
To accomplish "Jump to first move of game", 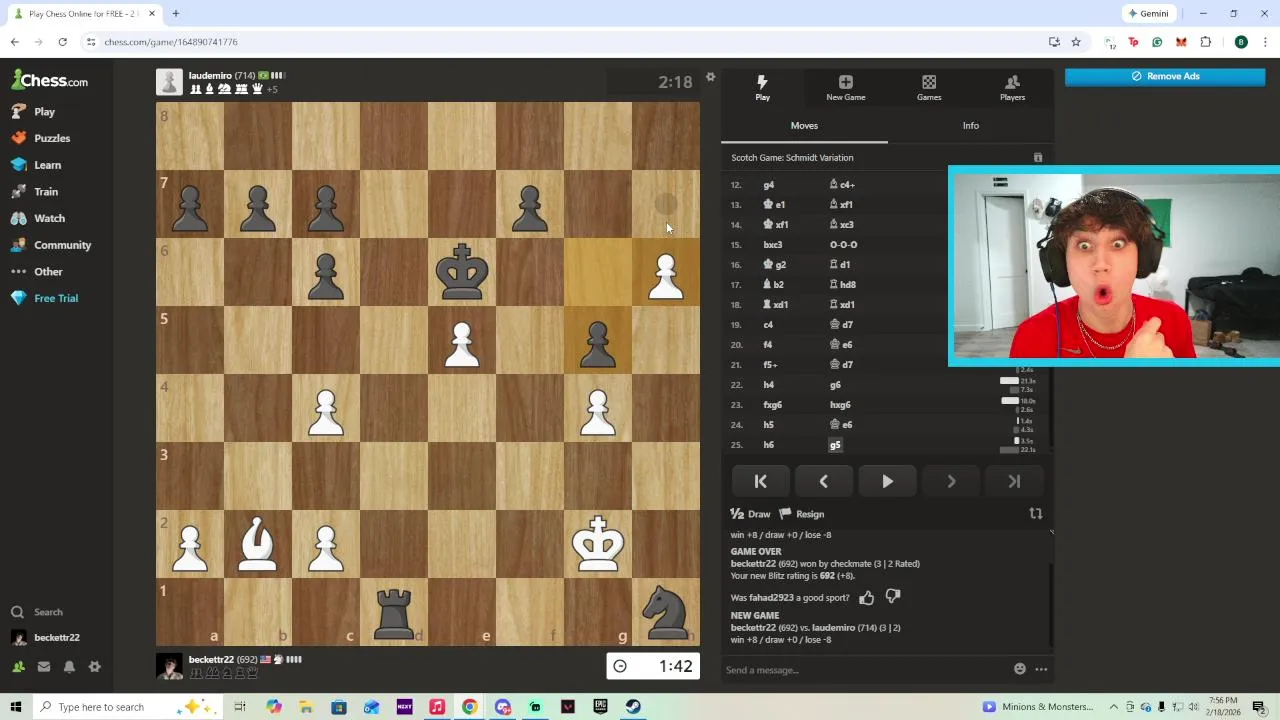I will [x=760, y=482].
